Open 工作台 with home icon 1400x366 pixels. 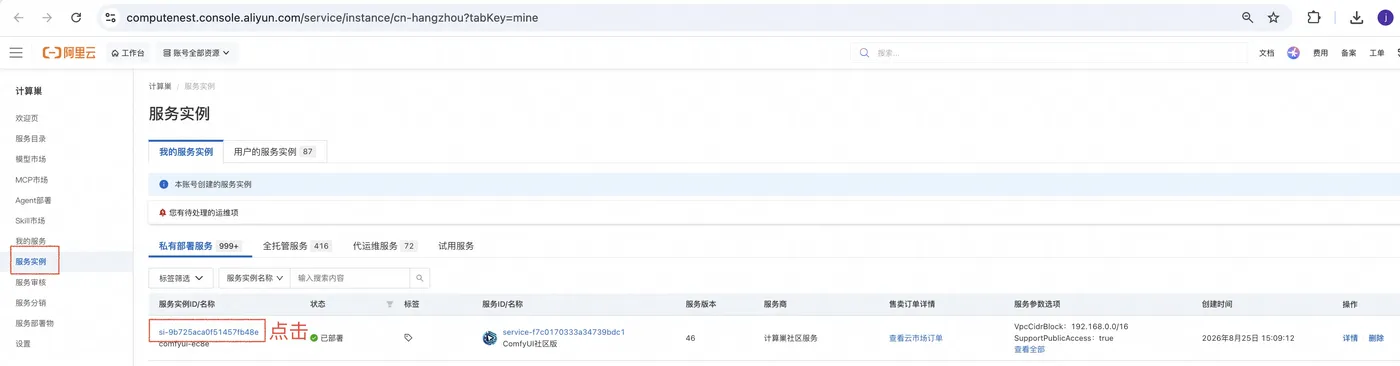(x=128, y=52)
